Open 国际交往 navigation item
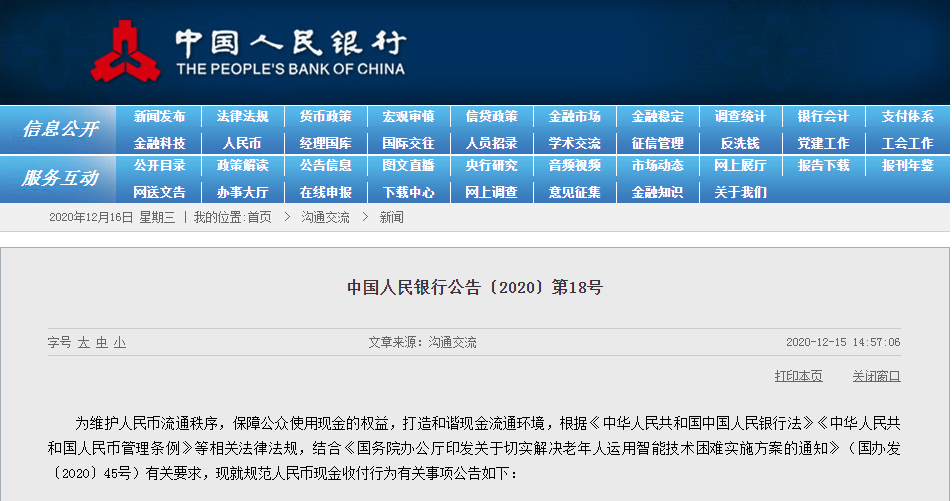This screenshot has height=501, width=952. point(409,143)
